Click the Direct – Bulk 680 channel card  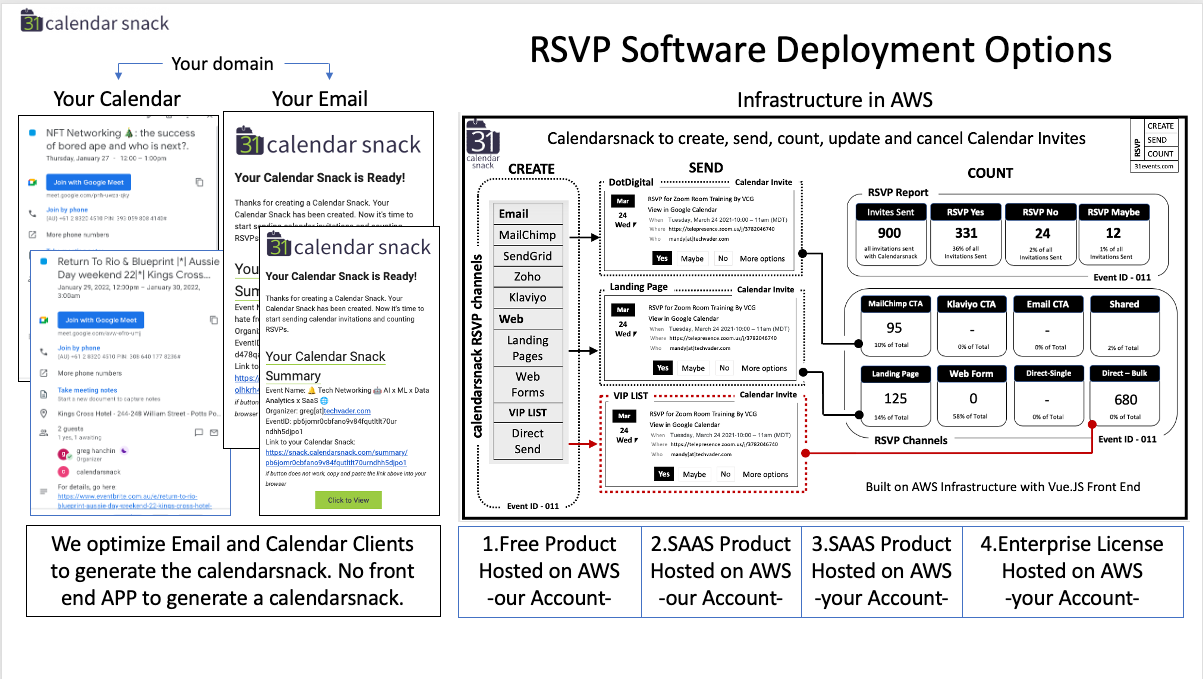1124,396
